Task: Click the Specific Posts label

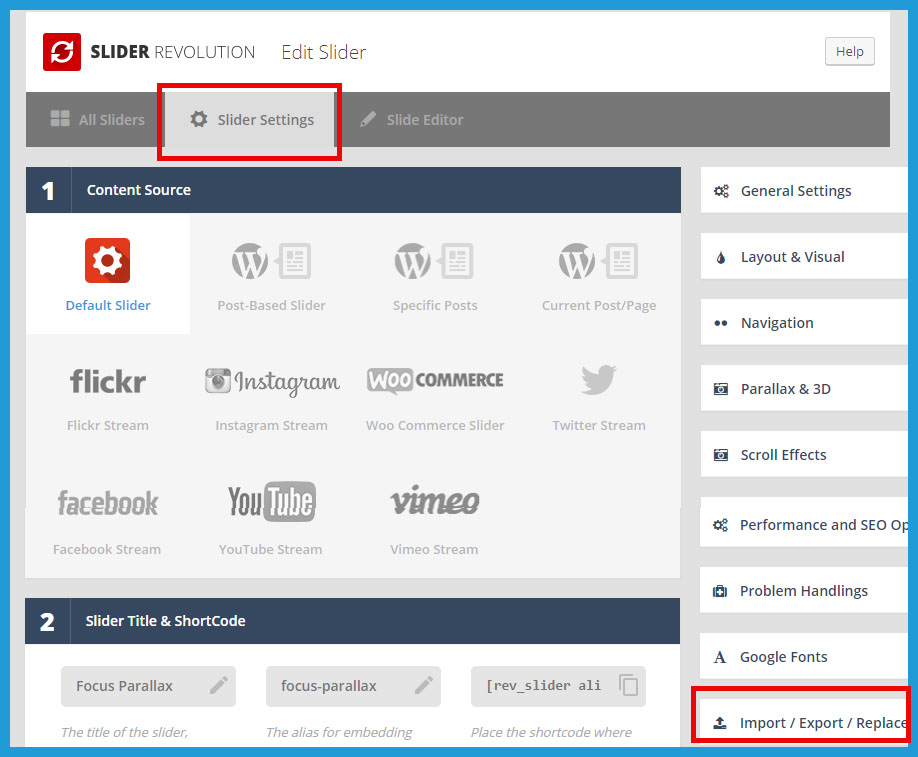Action: 435,306
